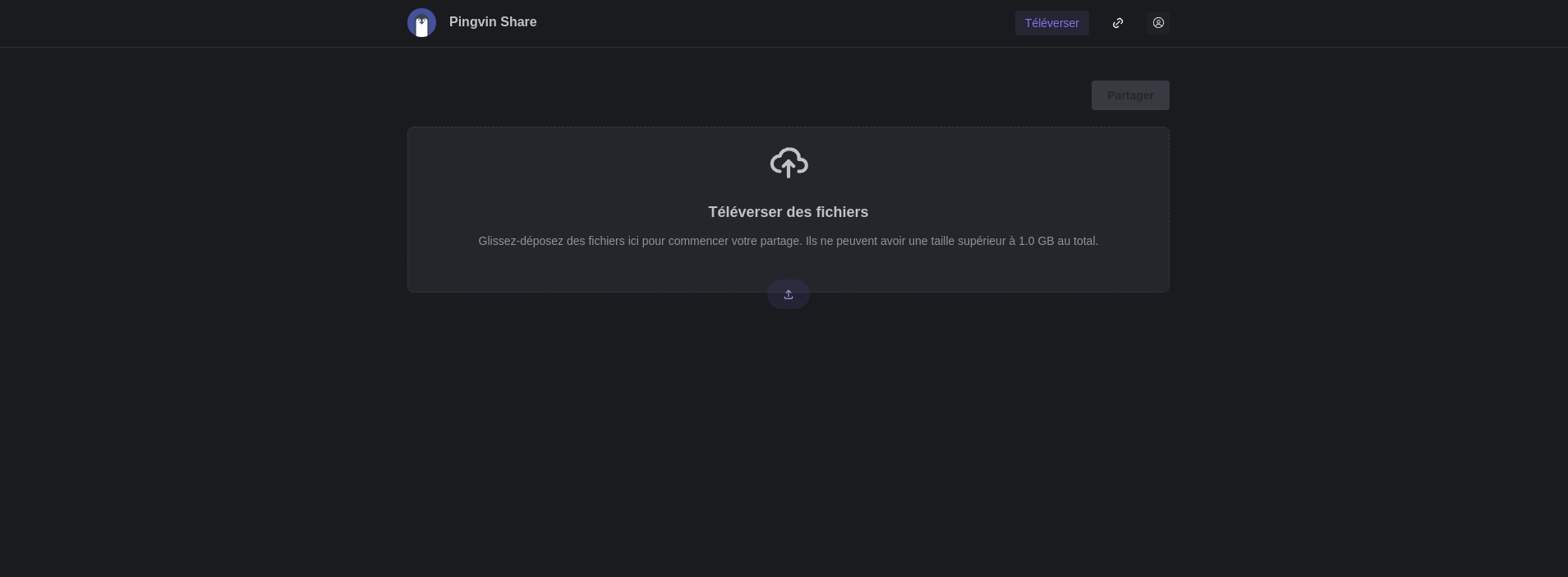Click the chain-link icon beside Téléverser
This screenshot has height=577, width=1568.
pyautogui.click(x=1118, y=23)
